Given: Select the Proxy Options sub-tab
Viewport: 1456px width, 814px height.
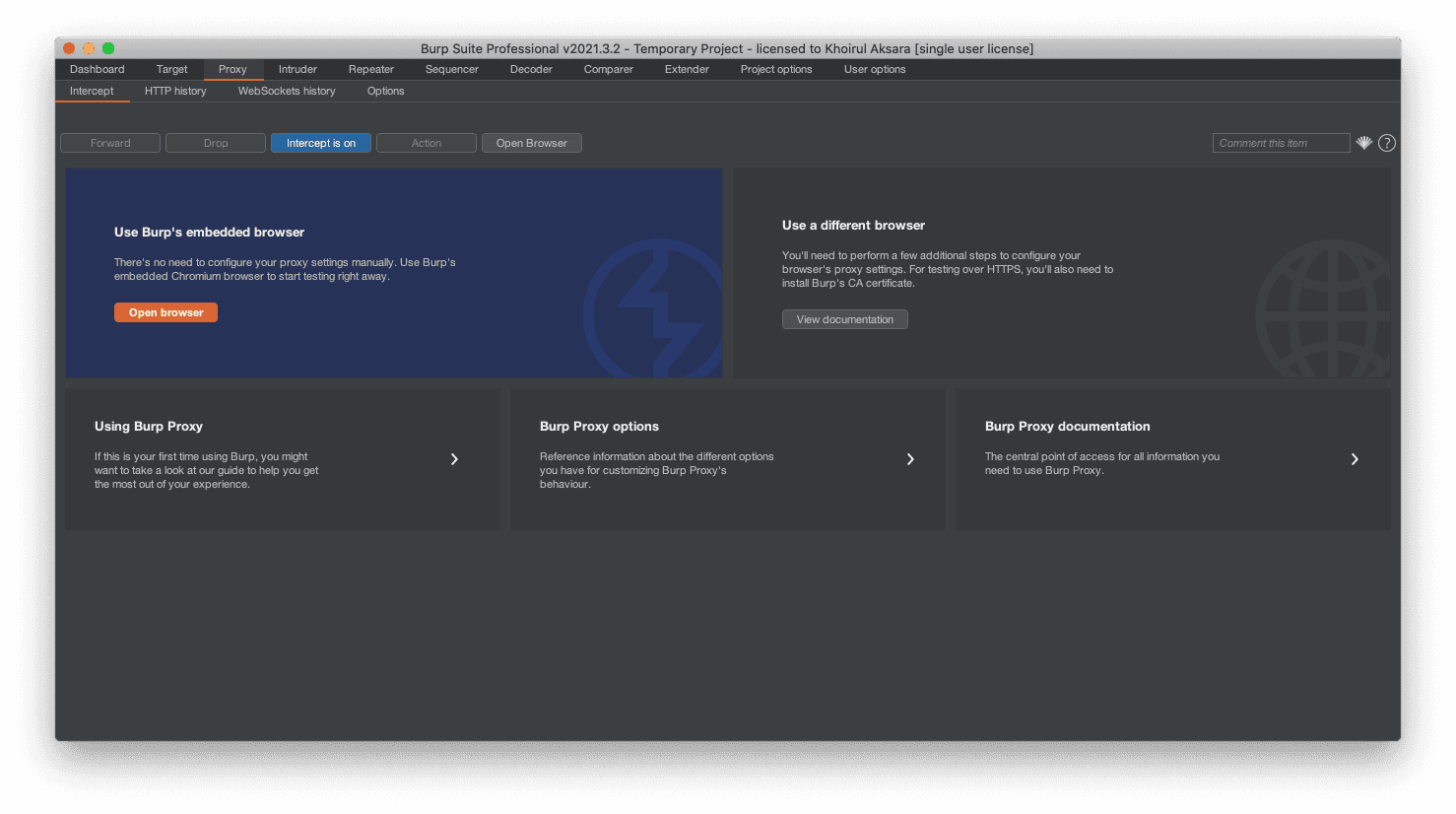Looking at the screenshot, I should (385, 91).
